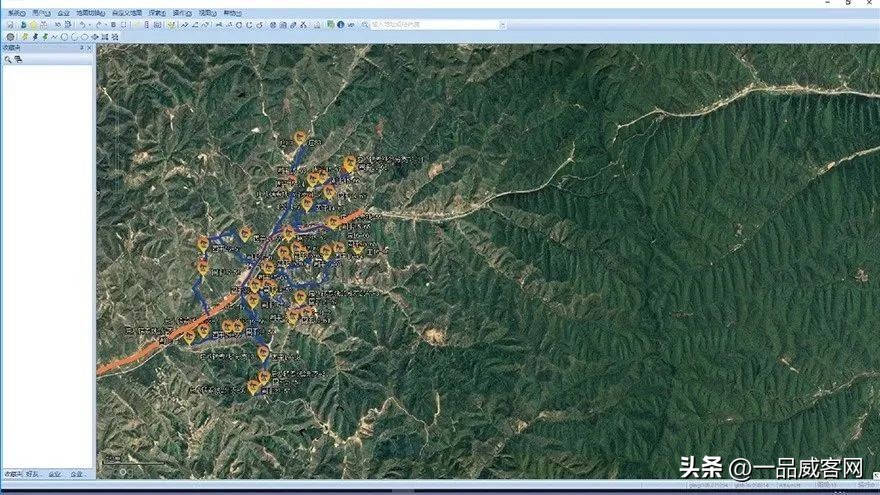Screen dimensions: 880x495
Task: Click the yellow circle icon in the first toolbar row
Action: (x=33, y=25)
